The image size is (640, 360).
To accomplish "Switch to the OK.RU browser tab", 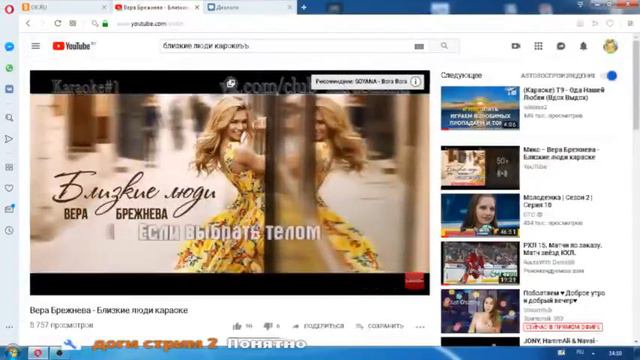I will [x=63, y=7].
